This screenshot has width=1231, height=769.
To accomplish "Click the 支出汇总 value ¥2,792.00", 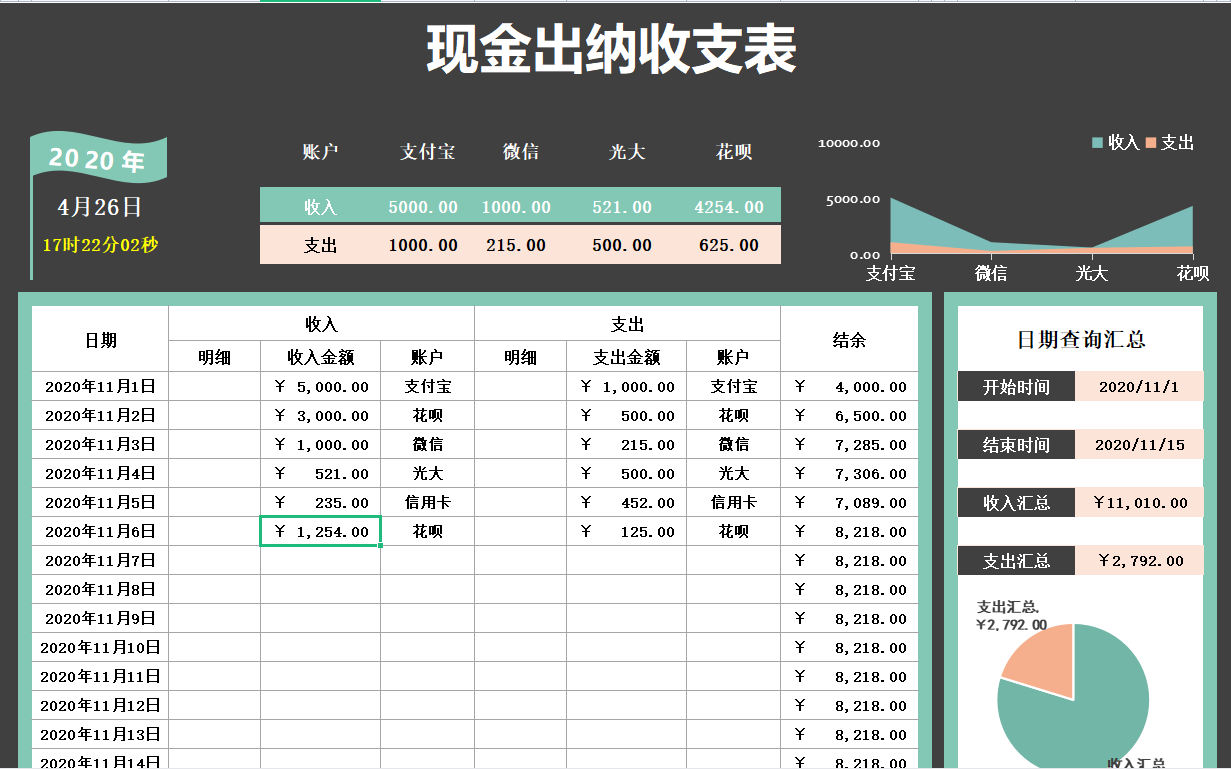I will click(x=1140, y=561).
